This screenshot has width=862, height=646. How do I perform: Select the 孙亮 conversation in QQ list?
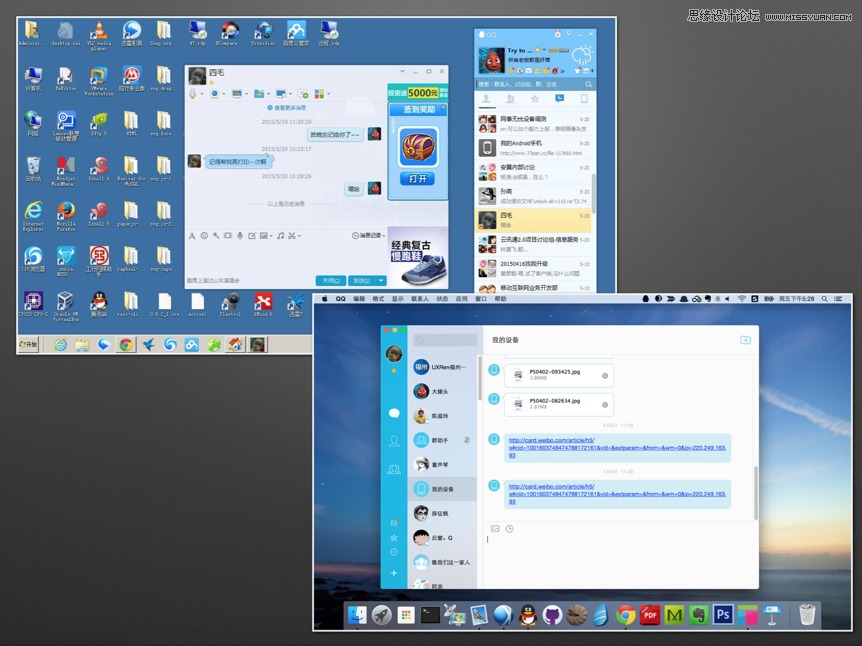coord(533,196)
